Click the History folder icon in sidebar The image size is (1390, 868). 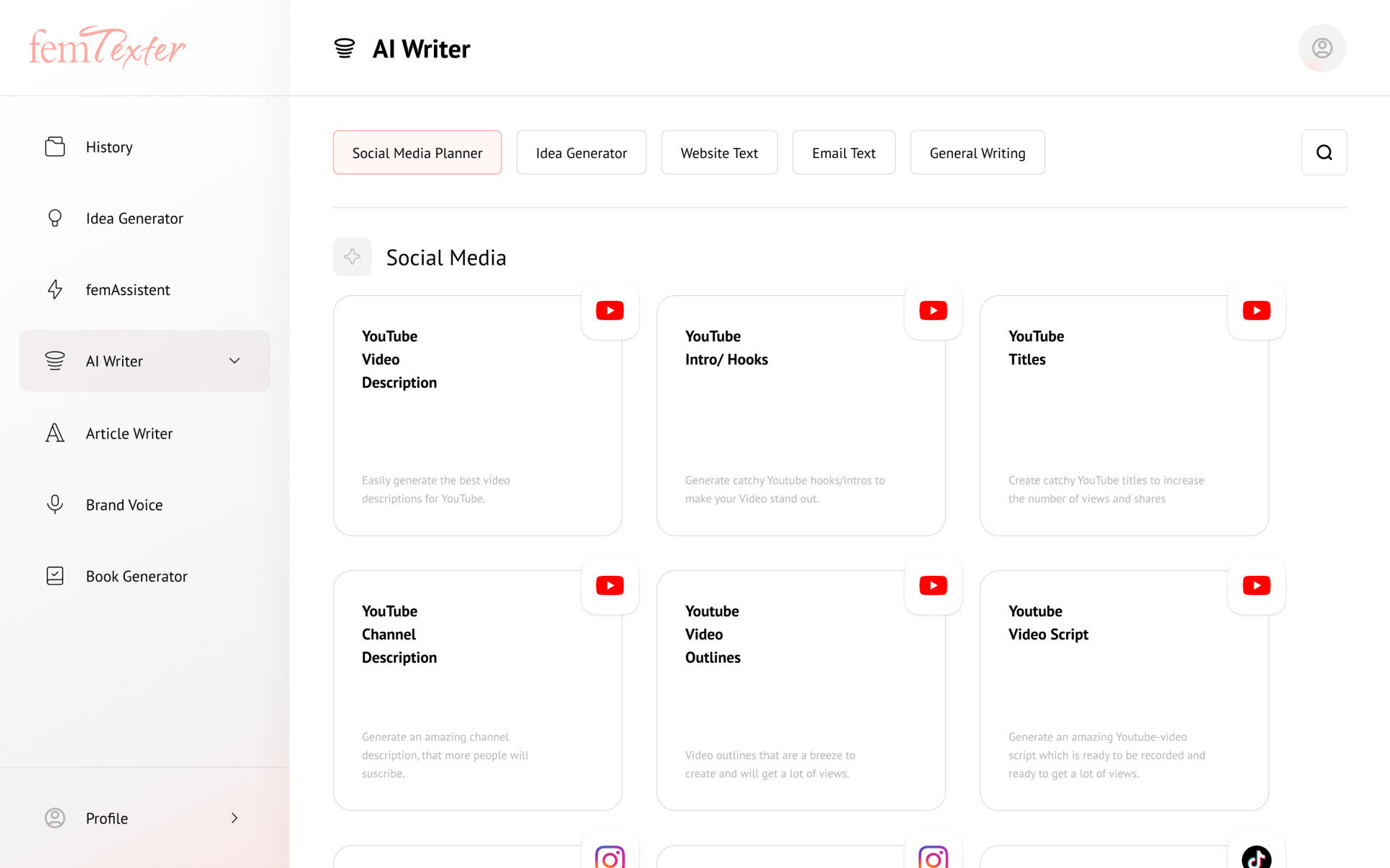[x=55, y=146]
